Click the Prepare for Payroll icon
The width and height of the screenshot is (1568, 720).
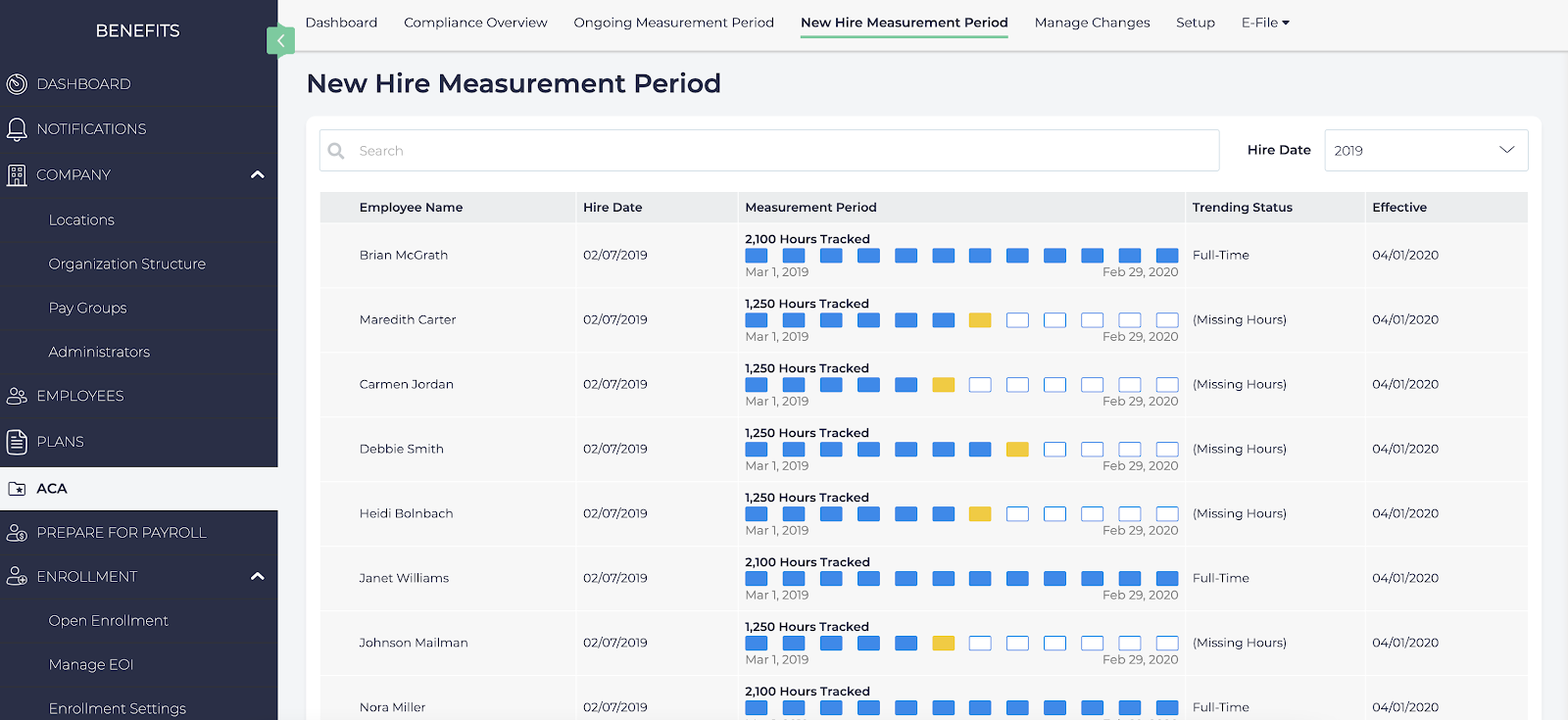[17, 533]
